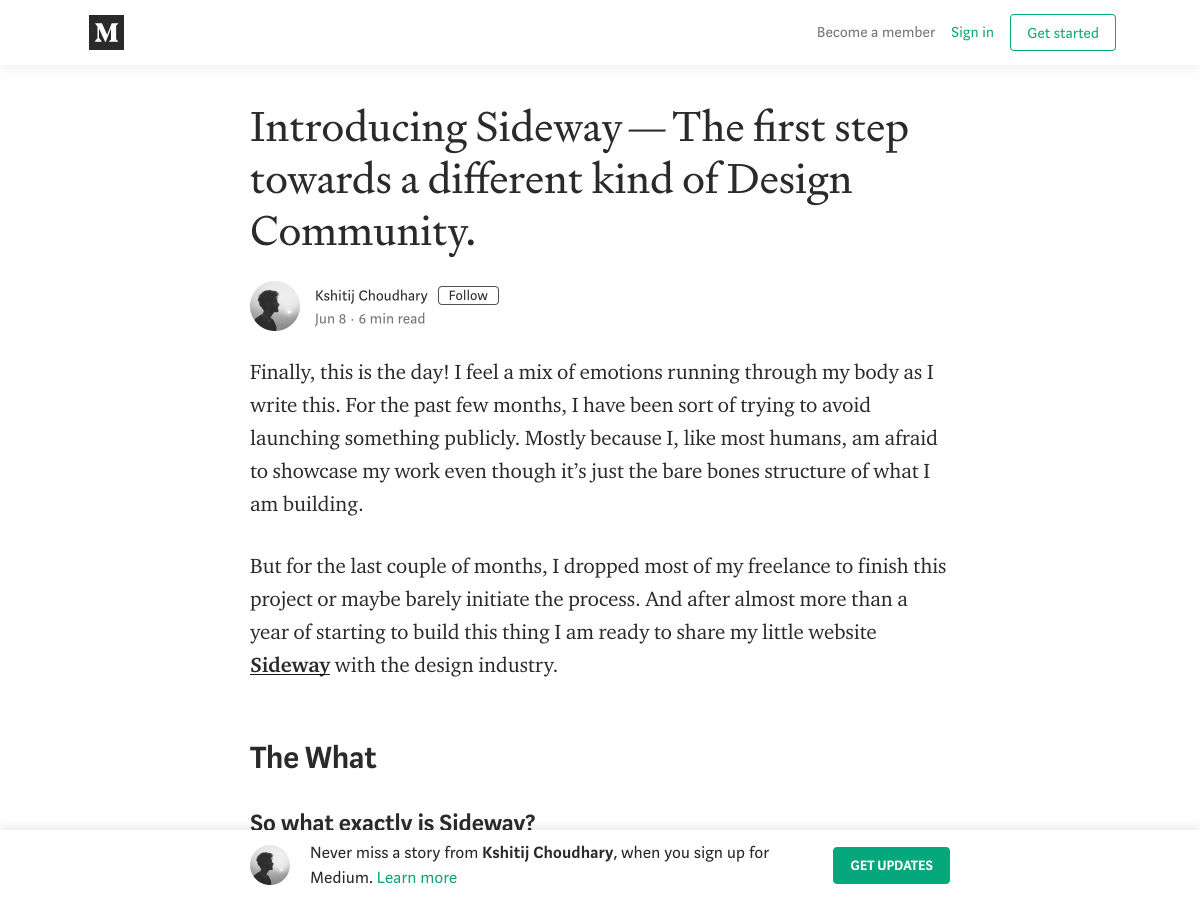Image resolution: width=1200 pixels, height=900 pixels.
Task: Click the paragraph starting But for the last couple
Action: (598, 615)
